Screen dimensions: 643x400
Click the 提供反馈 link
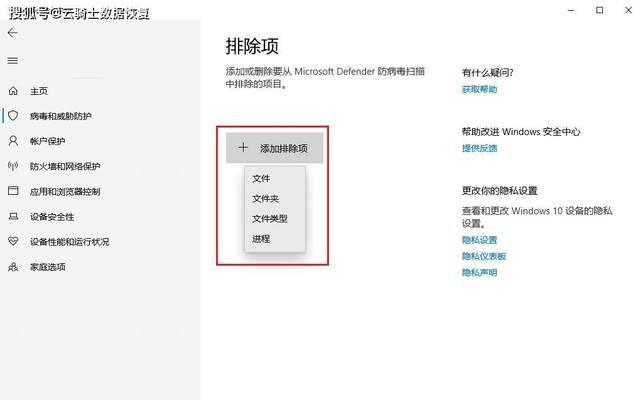[479, 148]
